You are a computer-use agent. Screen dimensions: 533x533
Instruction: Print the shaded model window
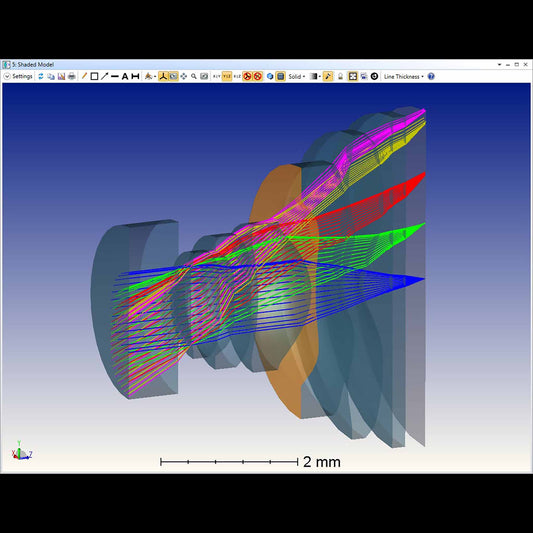point(71,76)
